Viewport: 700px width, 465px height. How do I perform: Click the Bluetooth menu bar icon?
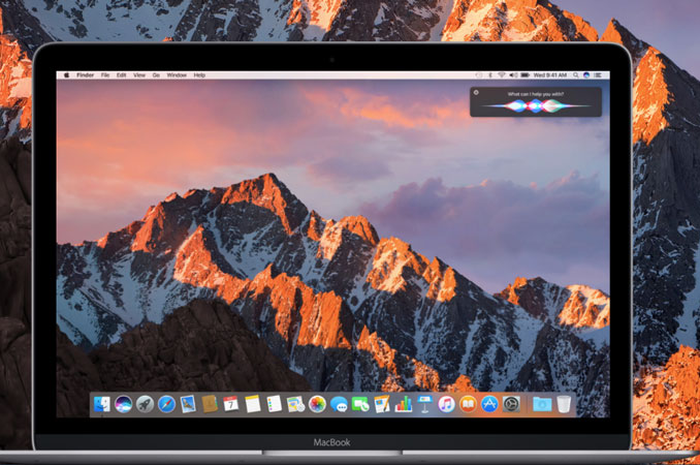click(x=490, y=75)
